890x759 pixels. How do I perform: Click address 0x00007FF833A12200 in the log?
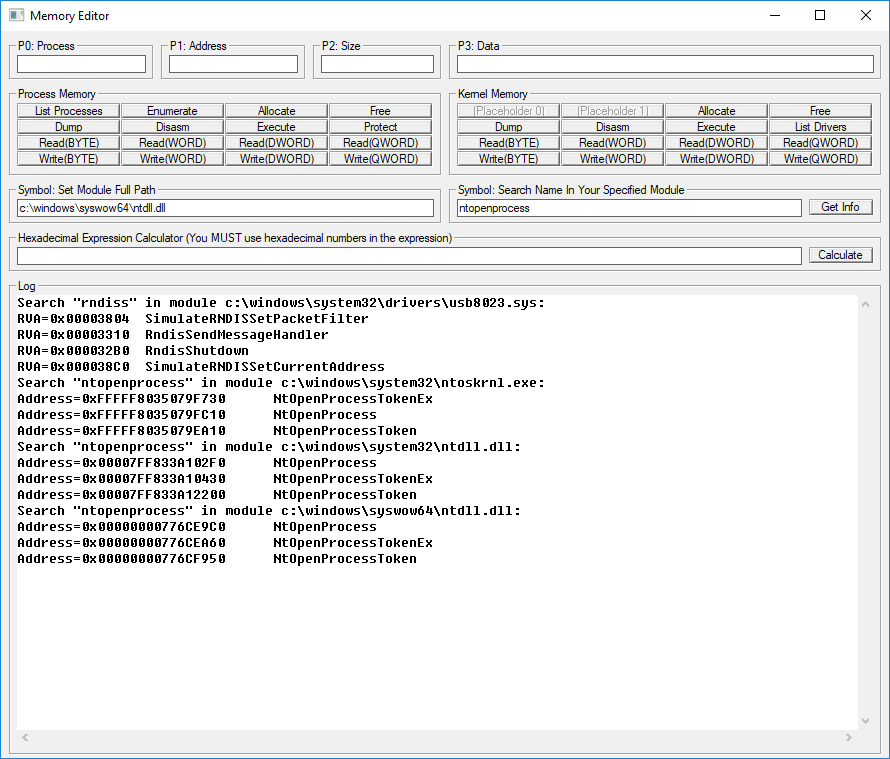click(154, 495)
